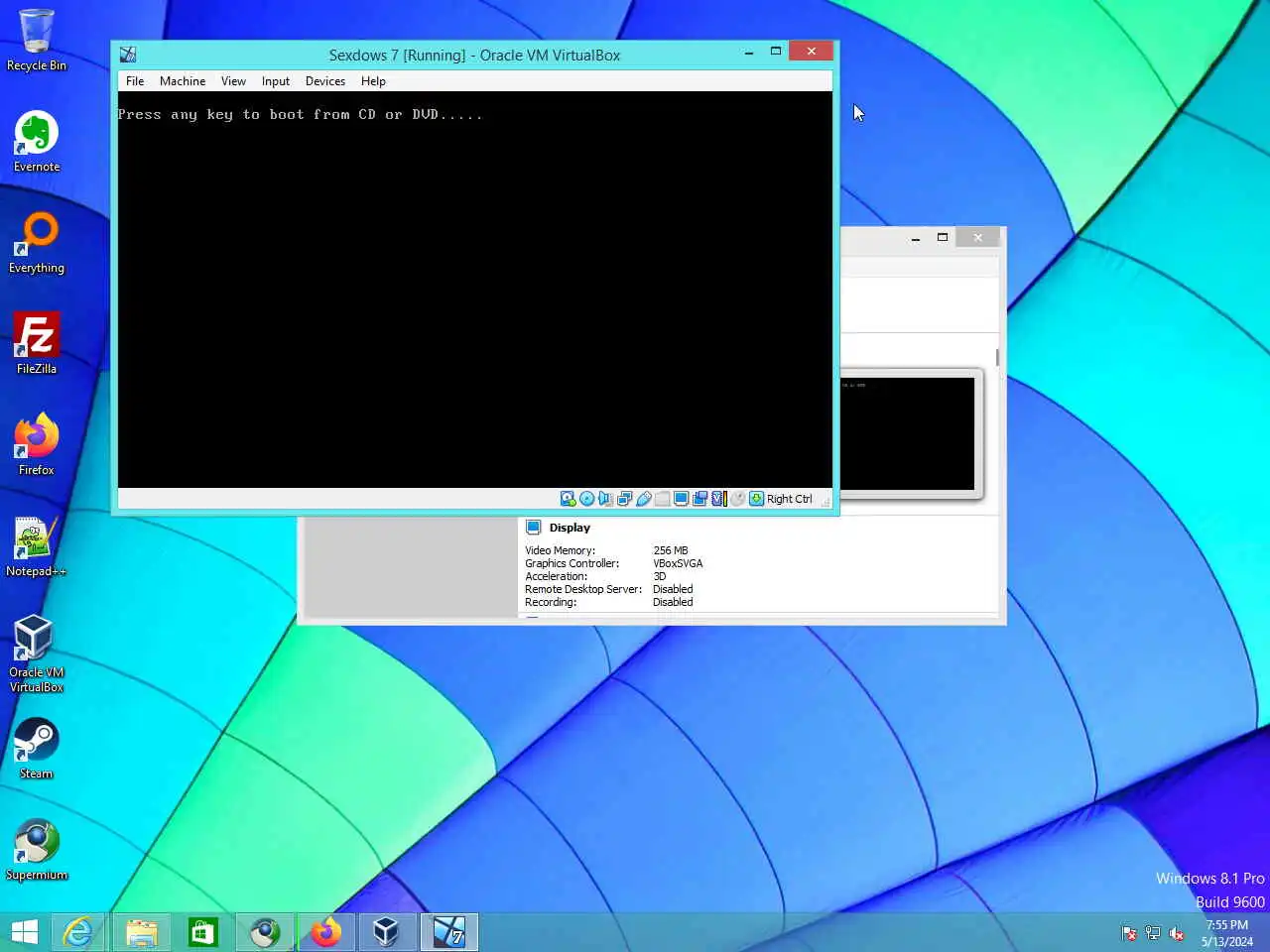1270x952 pixels.
Task: Select the Notepad++ desktop shortcut
Action: tap(37, 546)
